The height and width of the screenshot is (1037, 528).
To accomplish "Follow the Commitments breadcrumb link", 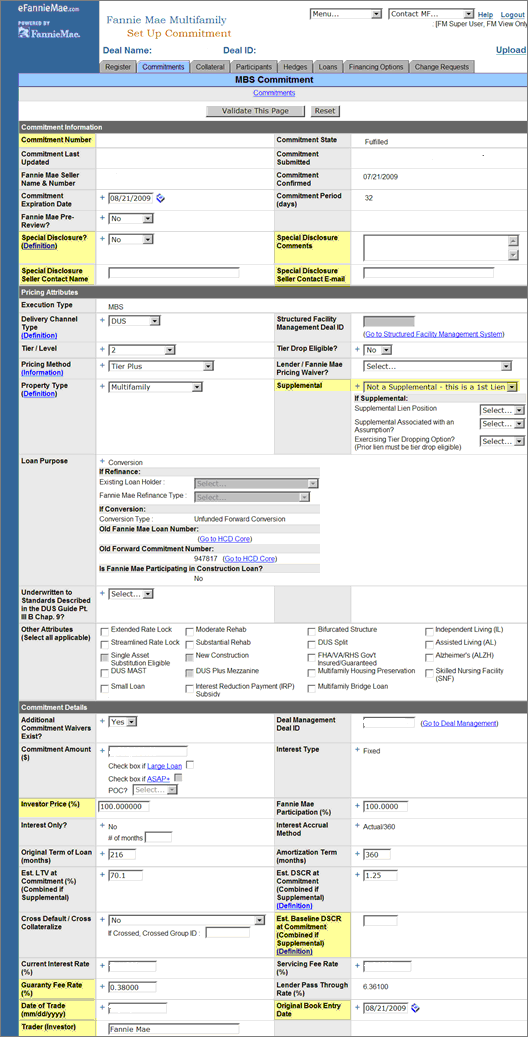I will coord(274,93).
